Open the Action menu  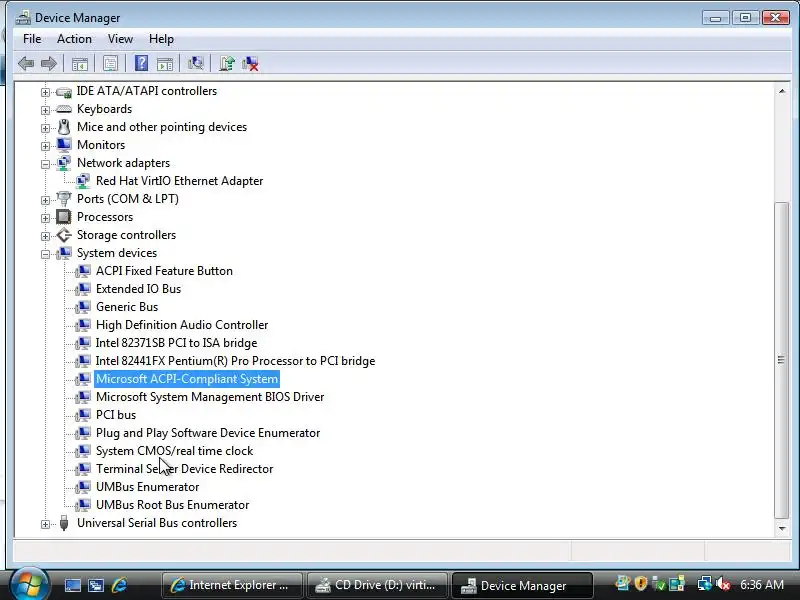click(x=74, y=39)
